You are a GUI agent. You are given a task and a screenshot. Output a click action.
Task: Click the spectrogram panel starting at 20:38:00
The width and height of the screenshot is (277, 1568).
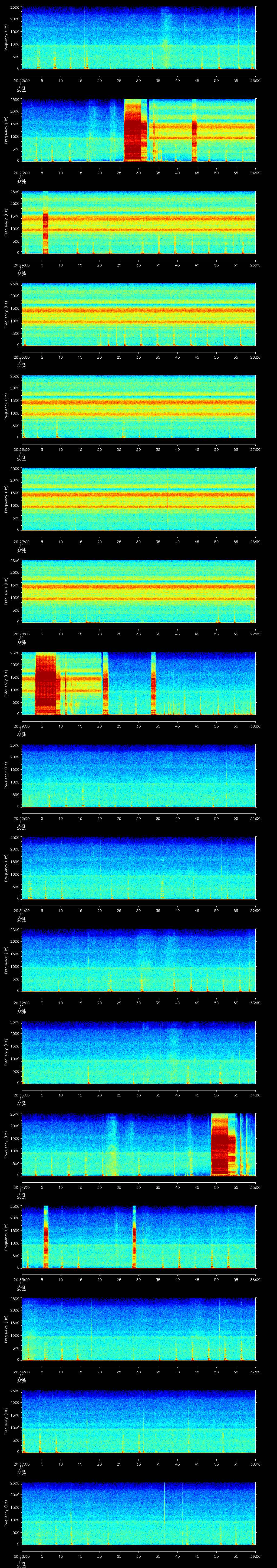tap(139, 1513)
